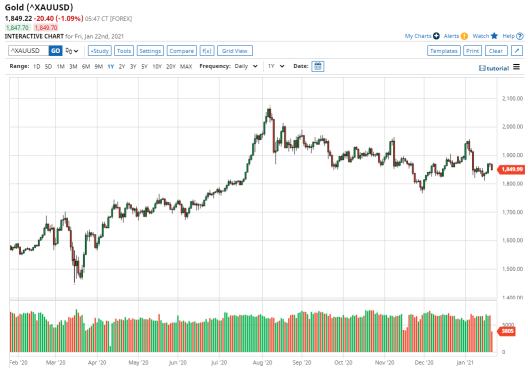Click the blue GO button
The image size is (528, 370).
point(56,51)
